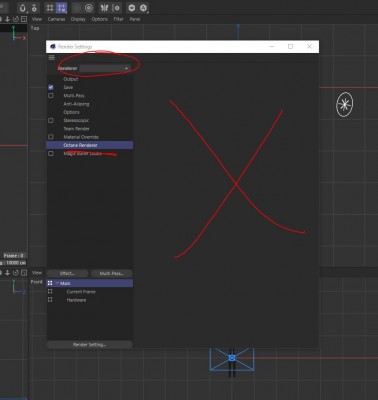Screen dimensions: 378x400
Task: Click the Render Setting... button
Action: (x=89, y=345)
